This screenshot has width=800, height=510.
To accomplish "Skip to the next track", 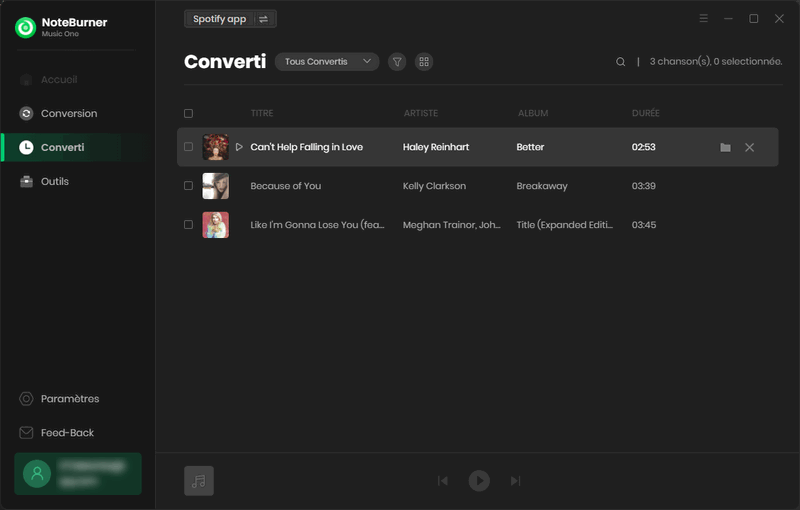I will [x=515, y=481].
